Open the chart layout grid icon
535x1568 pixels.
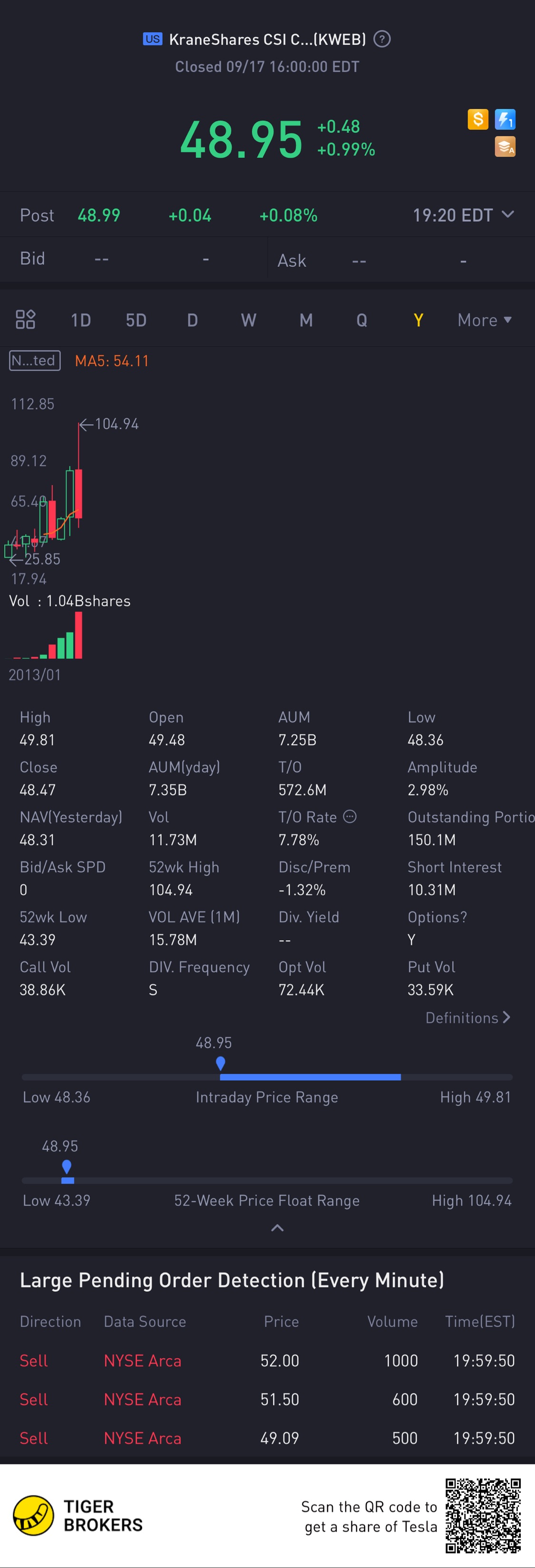(x=26, y=320)
